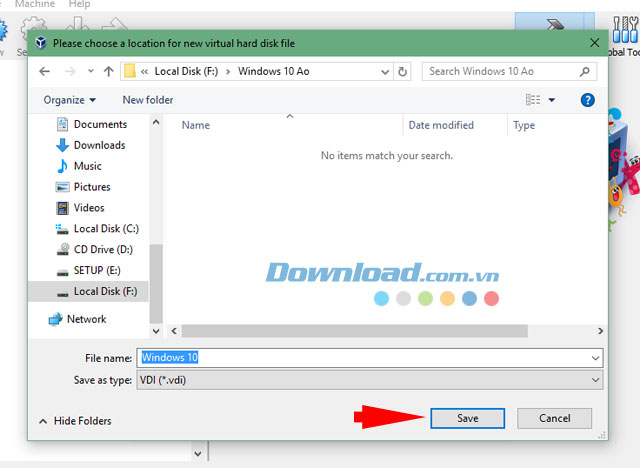Select Local Disk (C:) drive
Screen dimensions: 640x468
pos(106,228)
